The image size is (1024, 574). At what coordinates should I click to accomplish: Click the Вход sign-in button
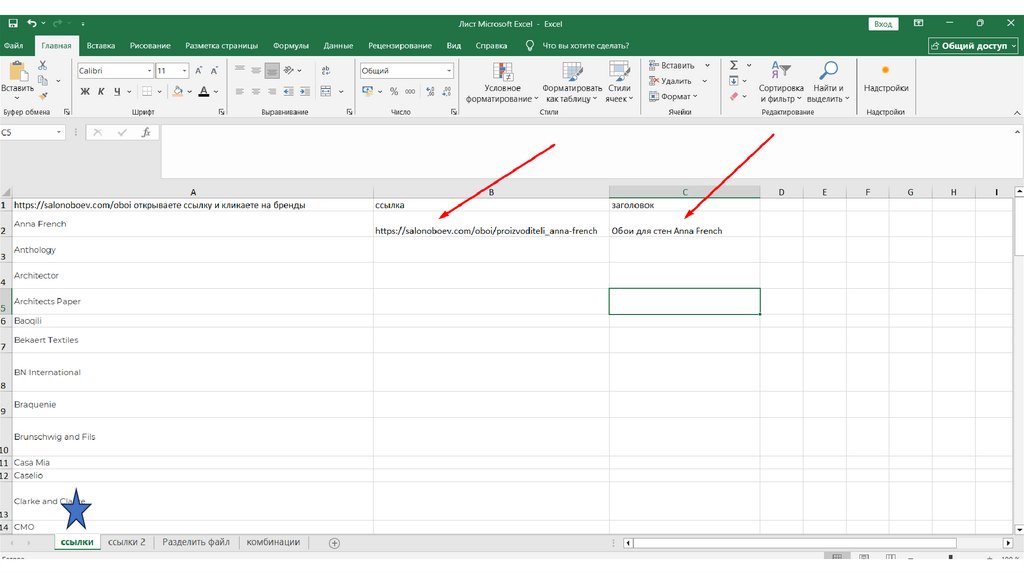pos(883,23)
